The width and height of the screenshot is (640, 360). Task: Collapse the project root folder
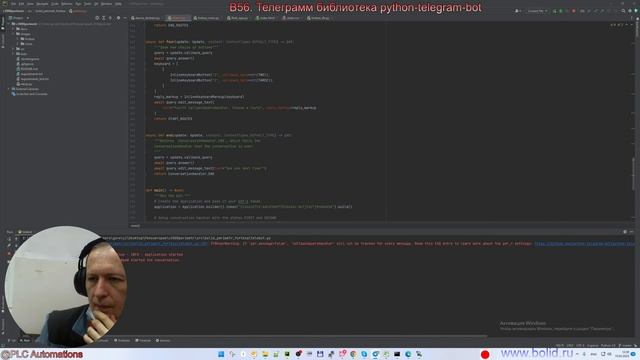click(9, 24)
